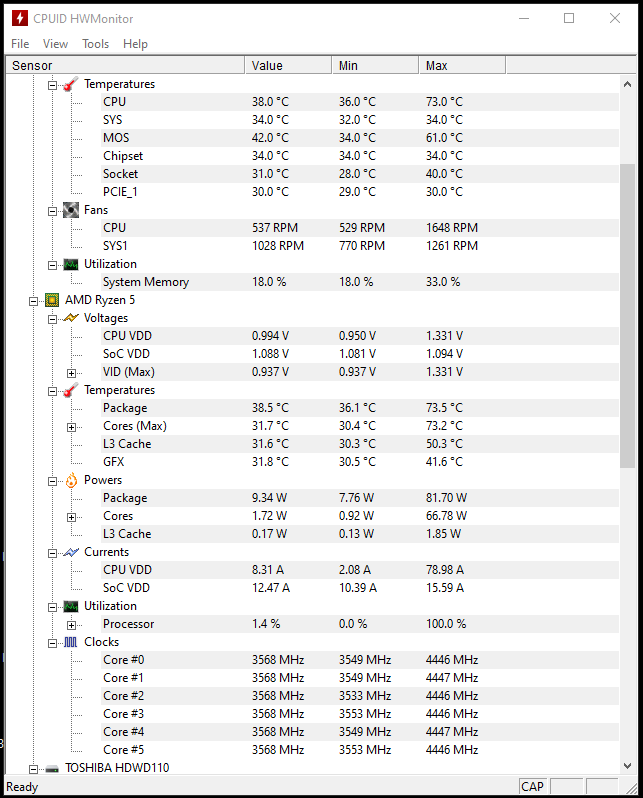
Task: Click the thermometer icon beside Ryzen 5 Temperatures
Action: 71,390
